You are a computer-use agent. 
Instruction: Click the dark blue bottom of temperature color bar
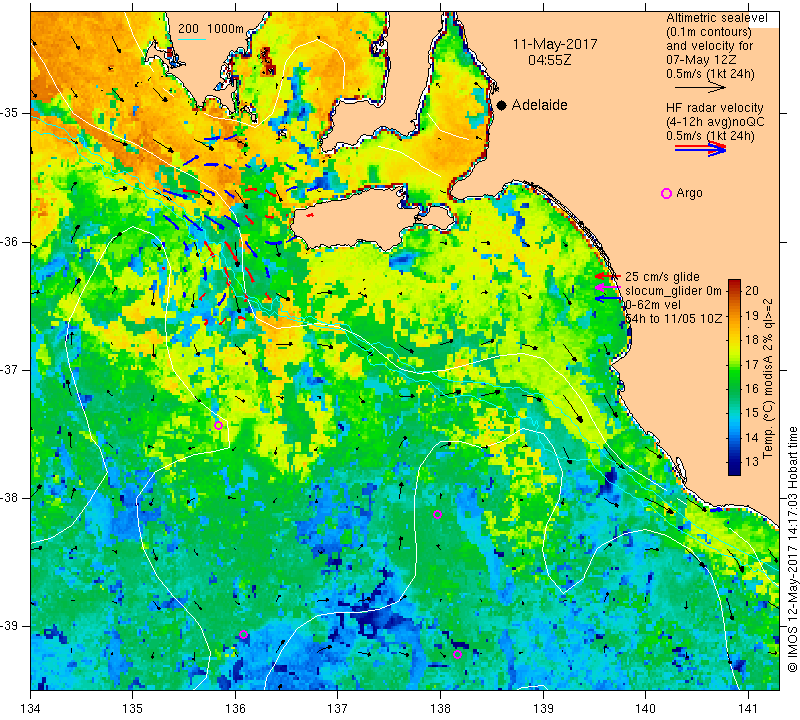tap(734, 471)
